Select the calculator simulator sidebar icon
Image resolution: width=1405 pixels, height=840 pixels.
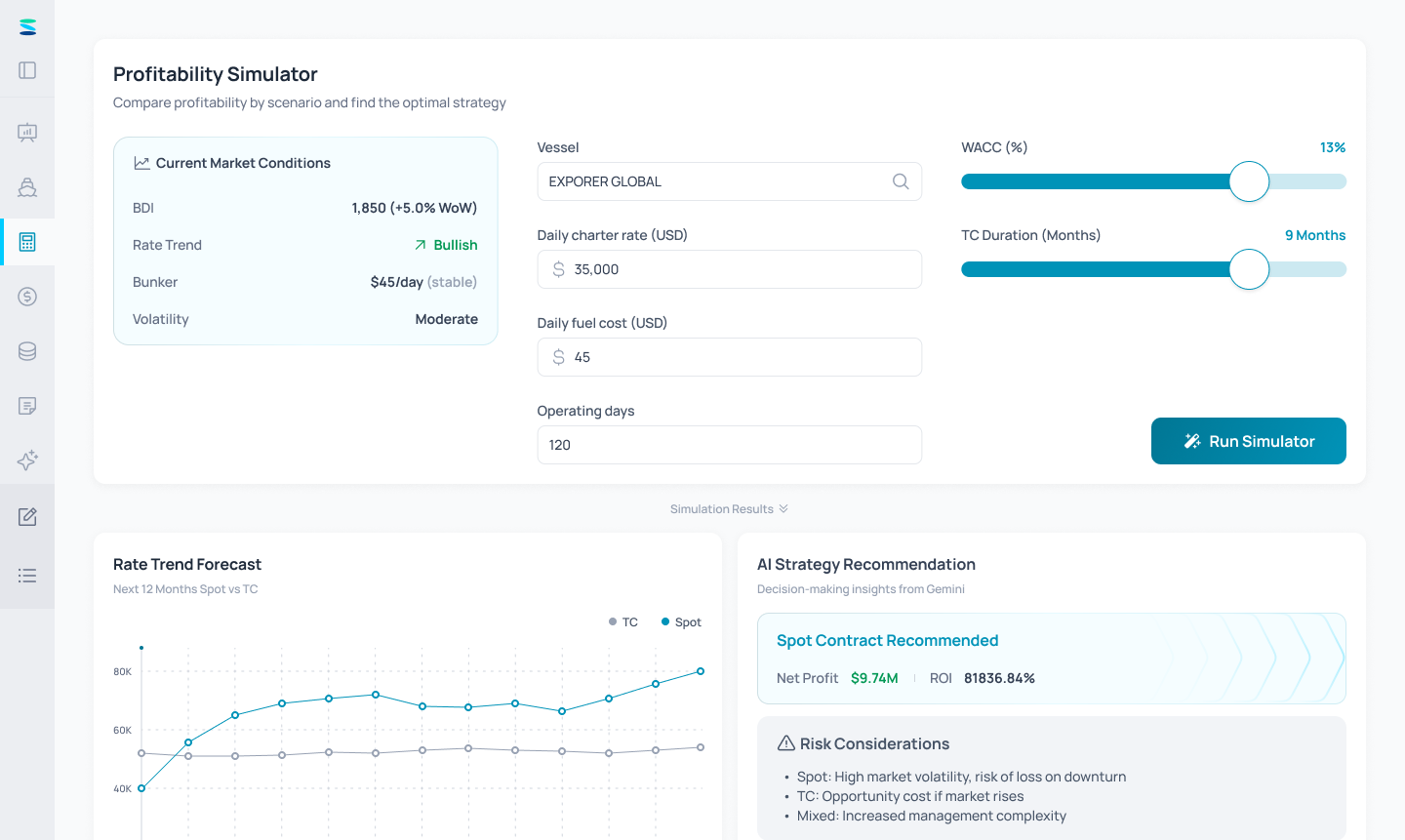point(27,242)
